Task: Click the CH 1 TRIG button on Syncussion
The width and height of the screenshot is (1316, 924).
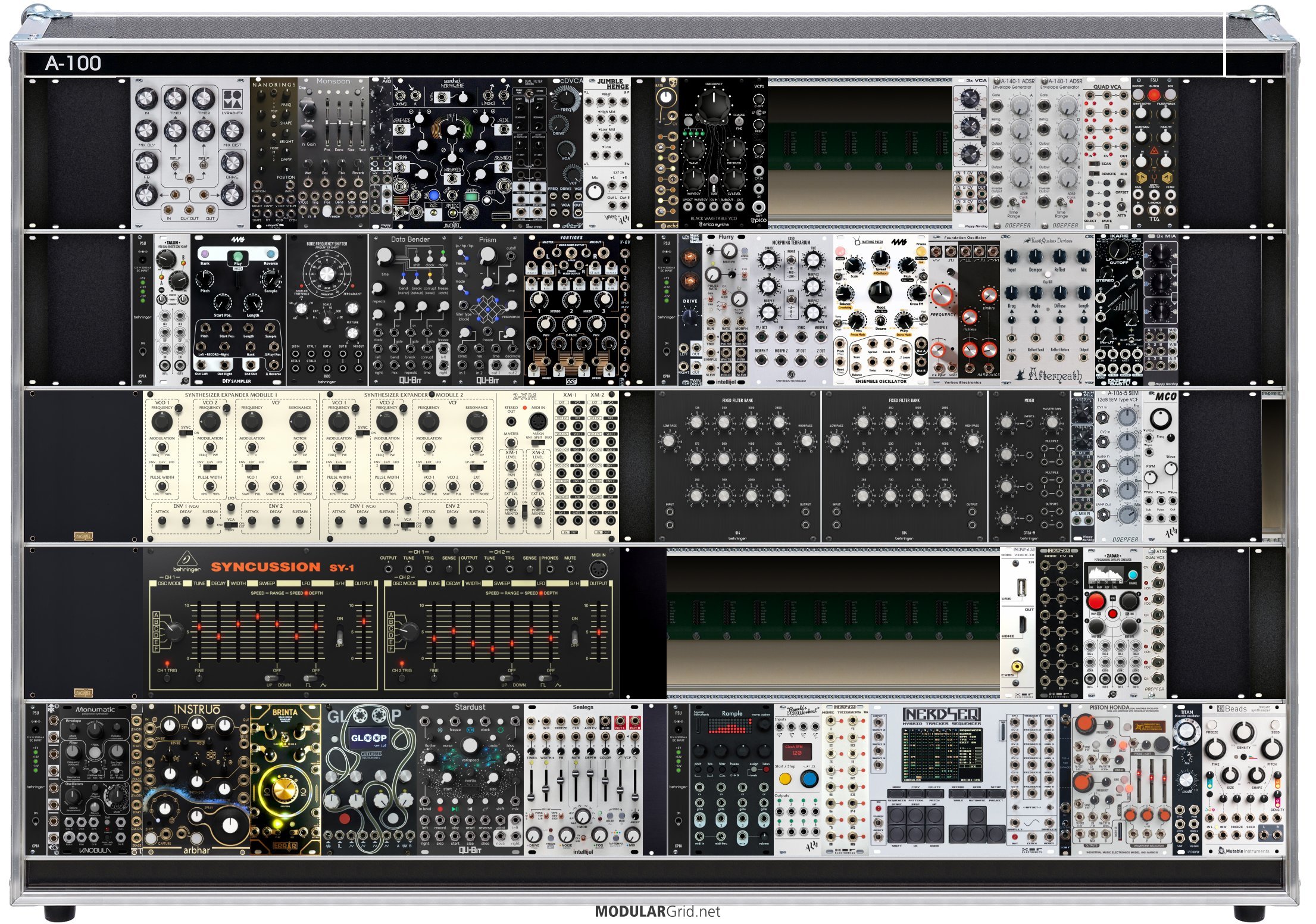Action: pyautogui.click(x=167, y=678)
